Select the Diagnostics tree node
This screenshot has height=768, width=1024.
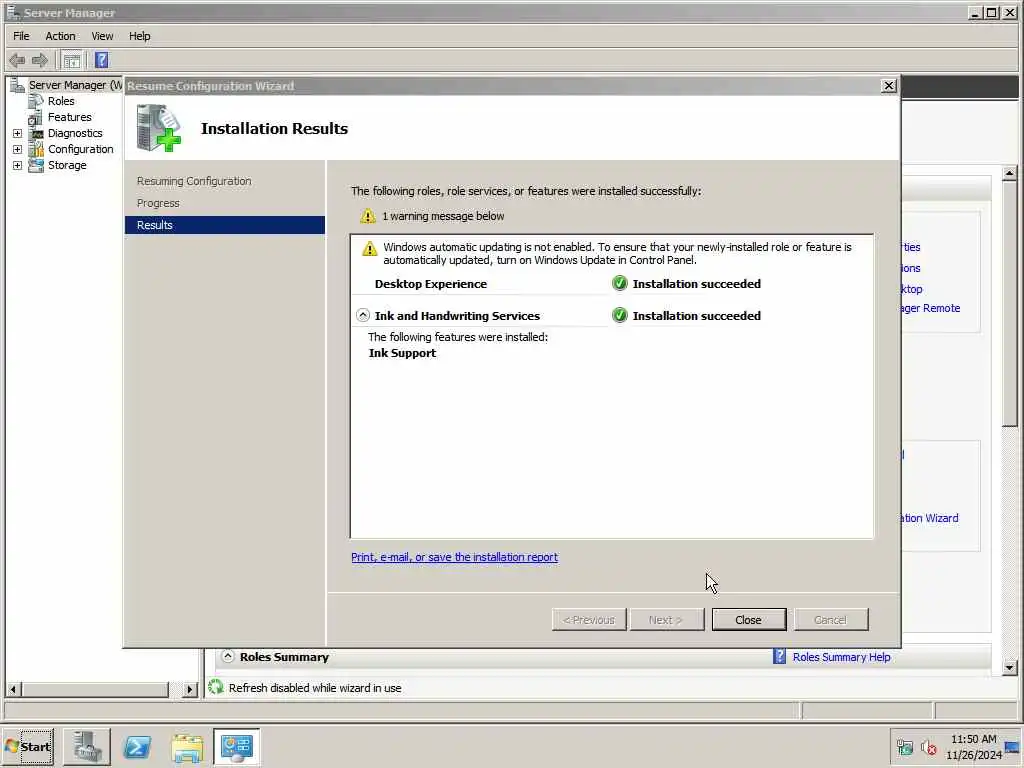[x=75, y=133]
